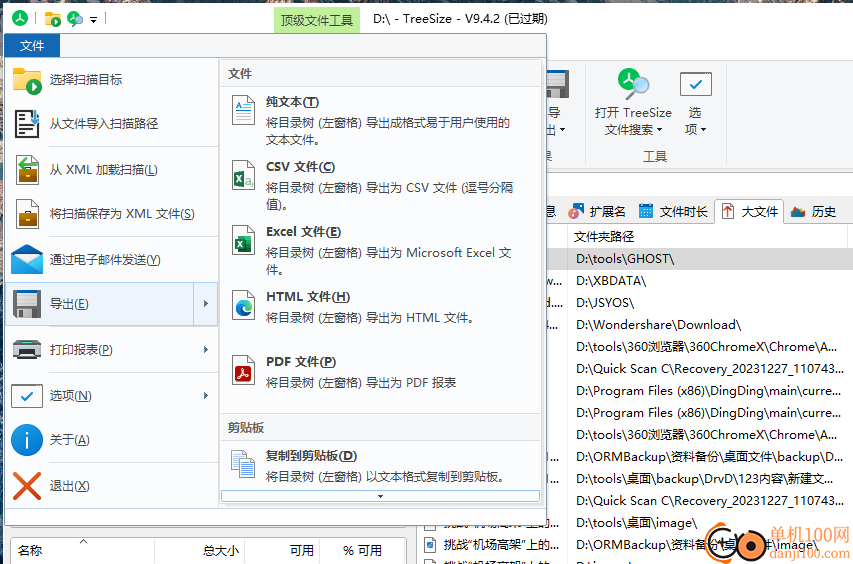Screen dimensions: 853x564
Task: Click the 导出 menu item
Action: click(x=100, y=304)
